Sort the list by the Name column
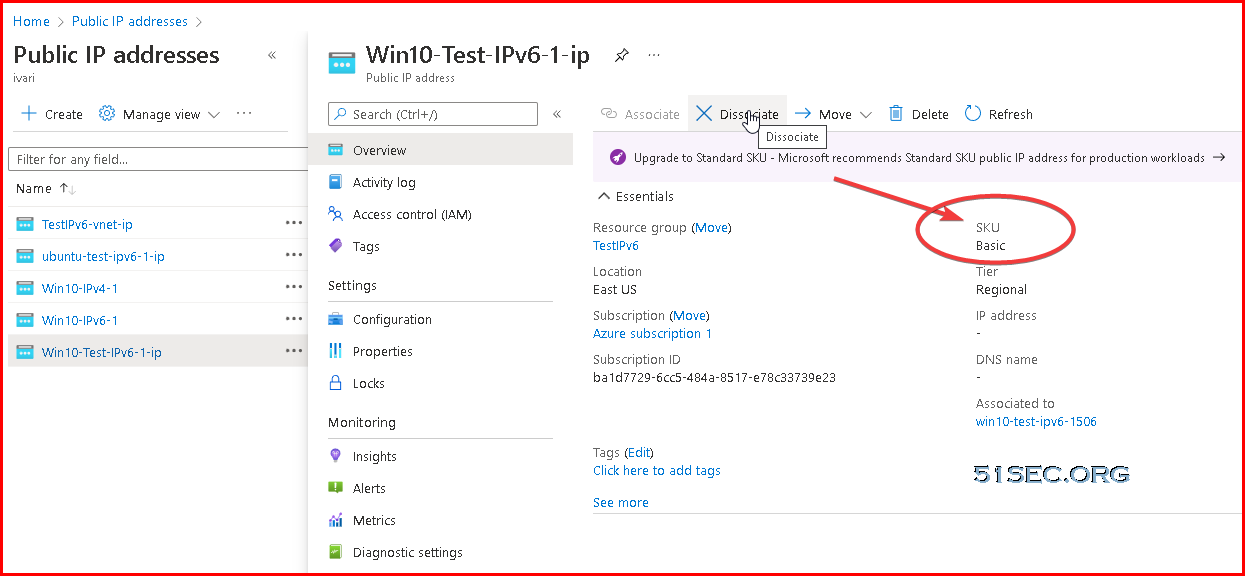This screenshot has height=576, width=1245. pyautogui.click(x=46, y=188)
